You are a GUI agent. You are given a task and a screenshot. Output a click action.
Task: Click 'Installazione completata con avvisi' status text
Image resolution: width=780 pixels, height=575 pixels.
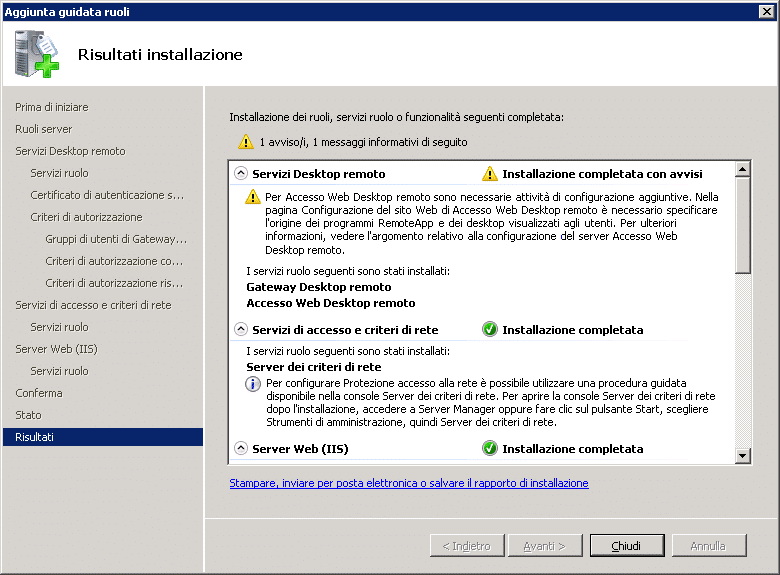click(x=602, y=174)
